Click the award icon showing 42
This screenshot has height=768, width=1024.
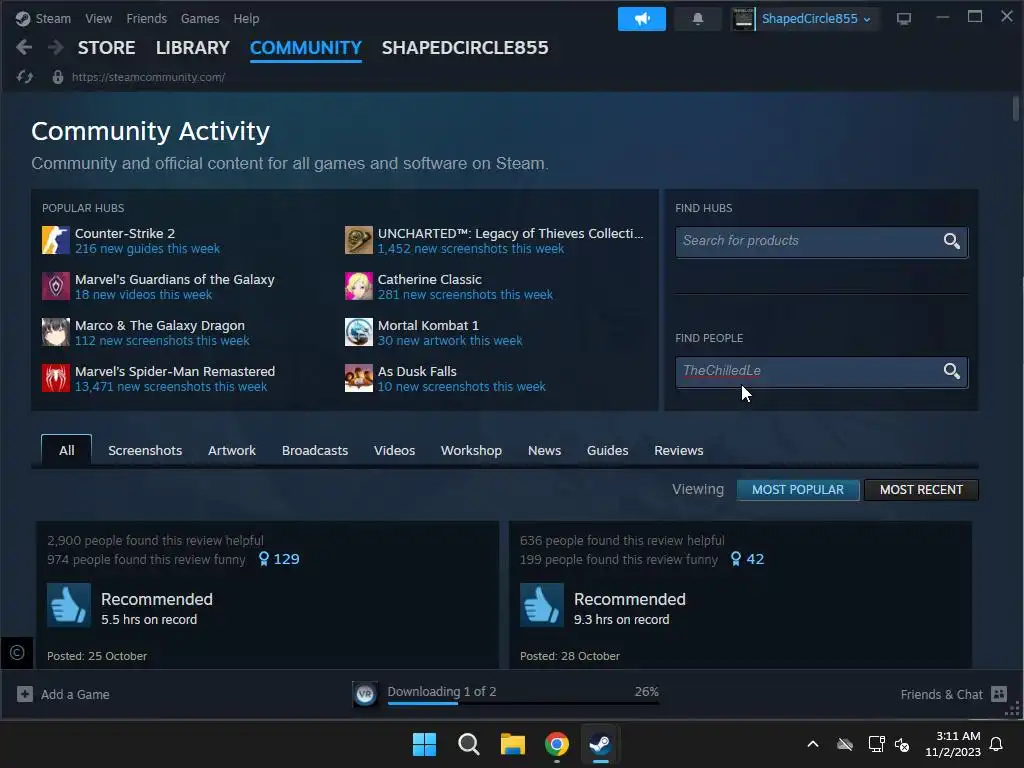(736, 559)
